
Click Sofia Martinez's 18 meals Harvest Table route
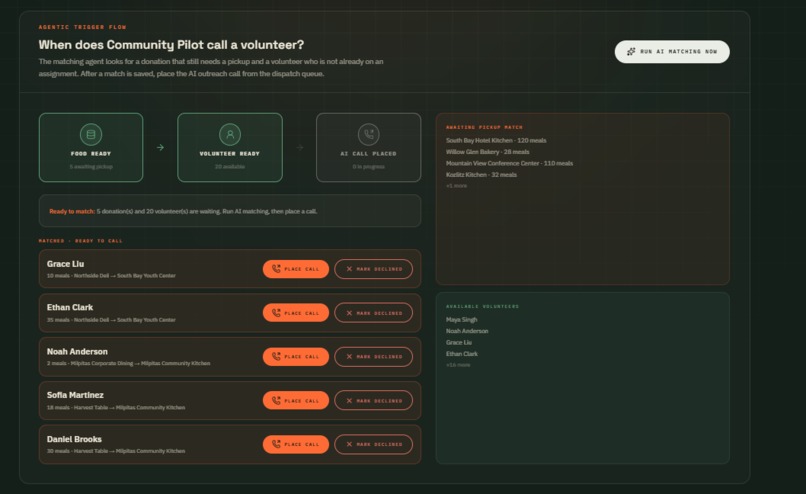point(116,408)
